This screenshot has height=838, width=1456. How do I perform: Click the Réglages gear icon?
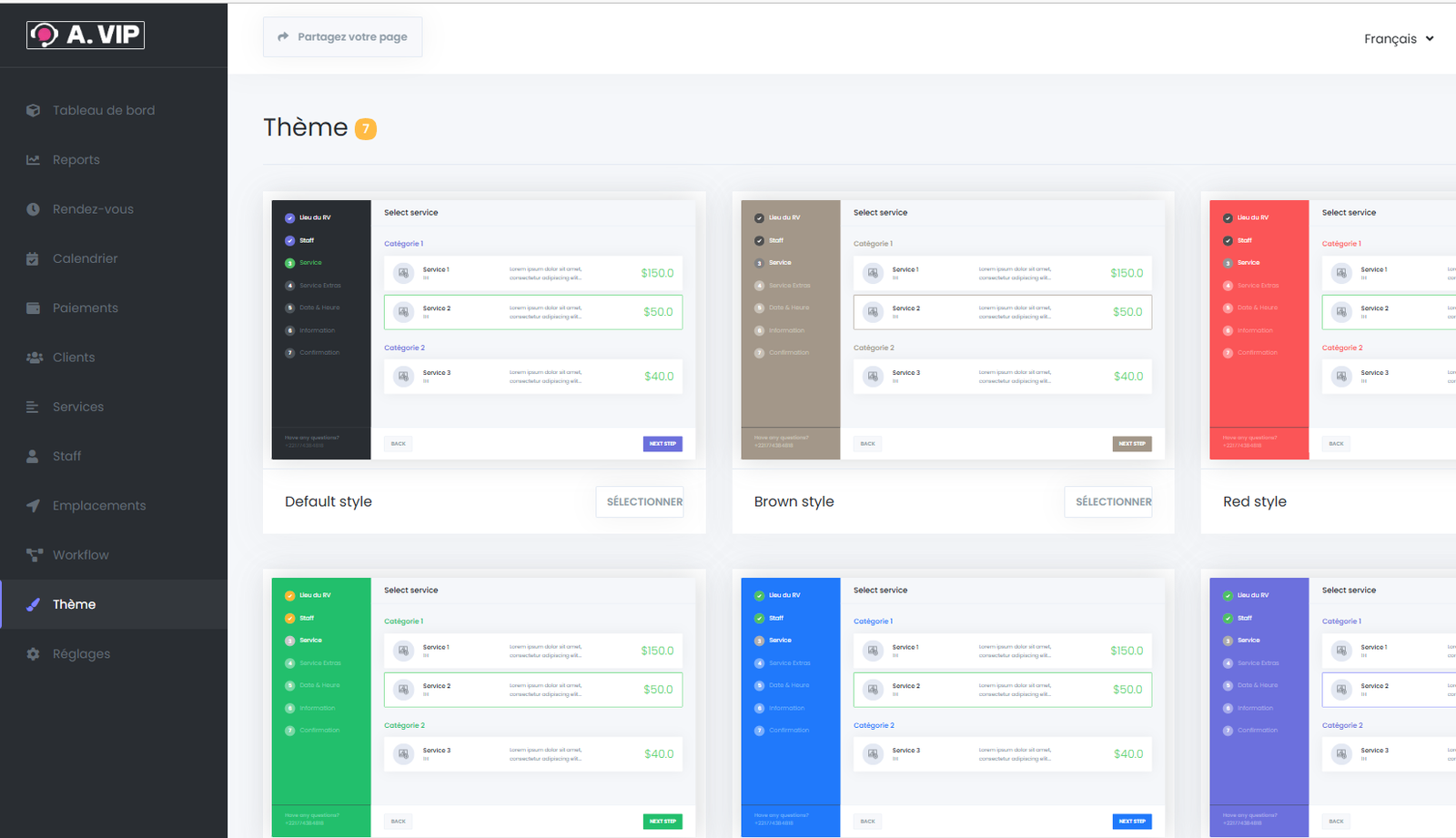pyautogui.click(x=33, y=654)
